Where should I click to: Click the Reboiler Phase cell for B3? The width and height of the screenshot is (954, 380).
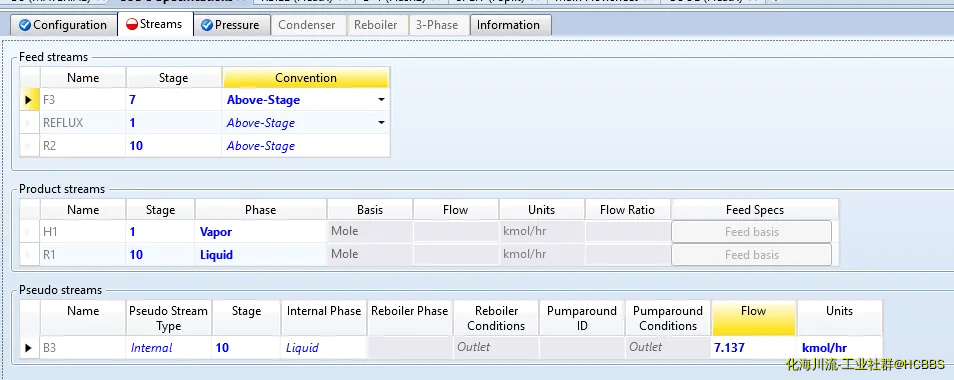point(409,348)
